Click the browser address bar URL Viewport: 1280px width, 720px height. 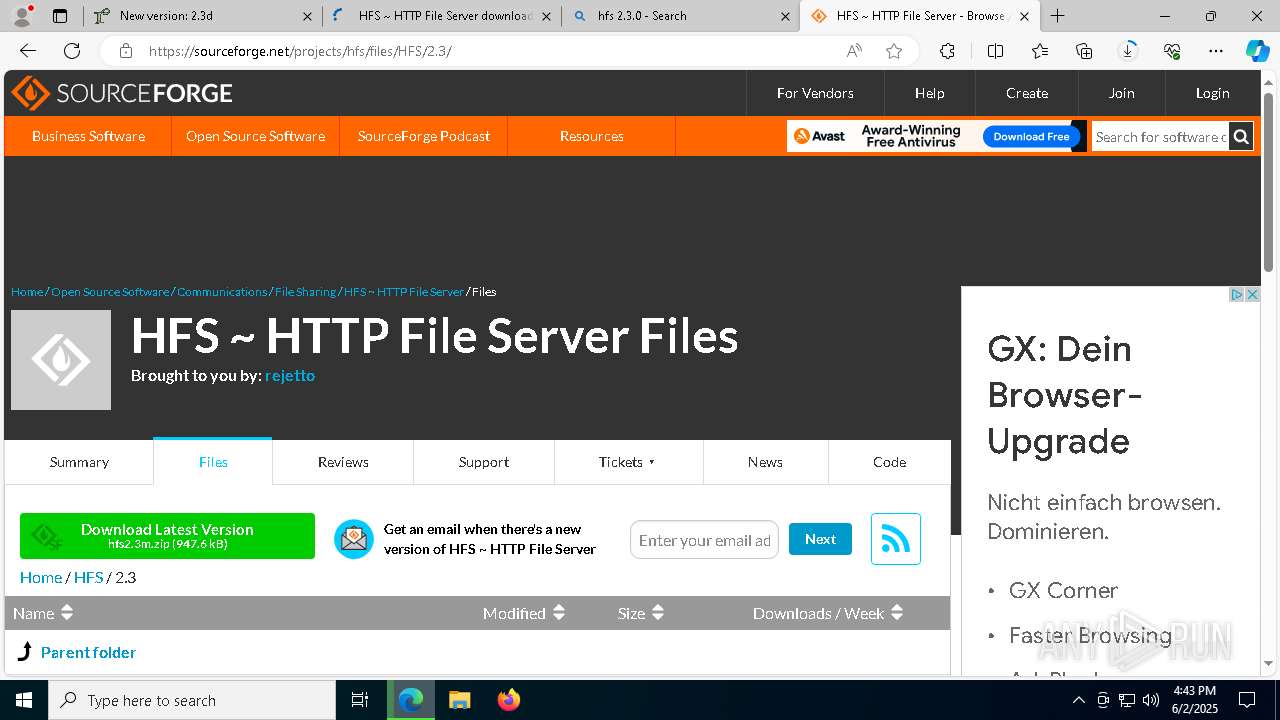[x=300, y=51]
